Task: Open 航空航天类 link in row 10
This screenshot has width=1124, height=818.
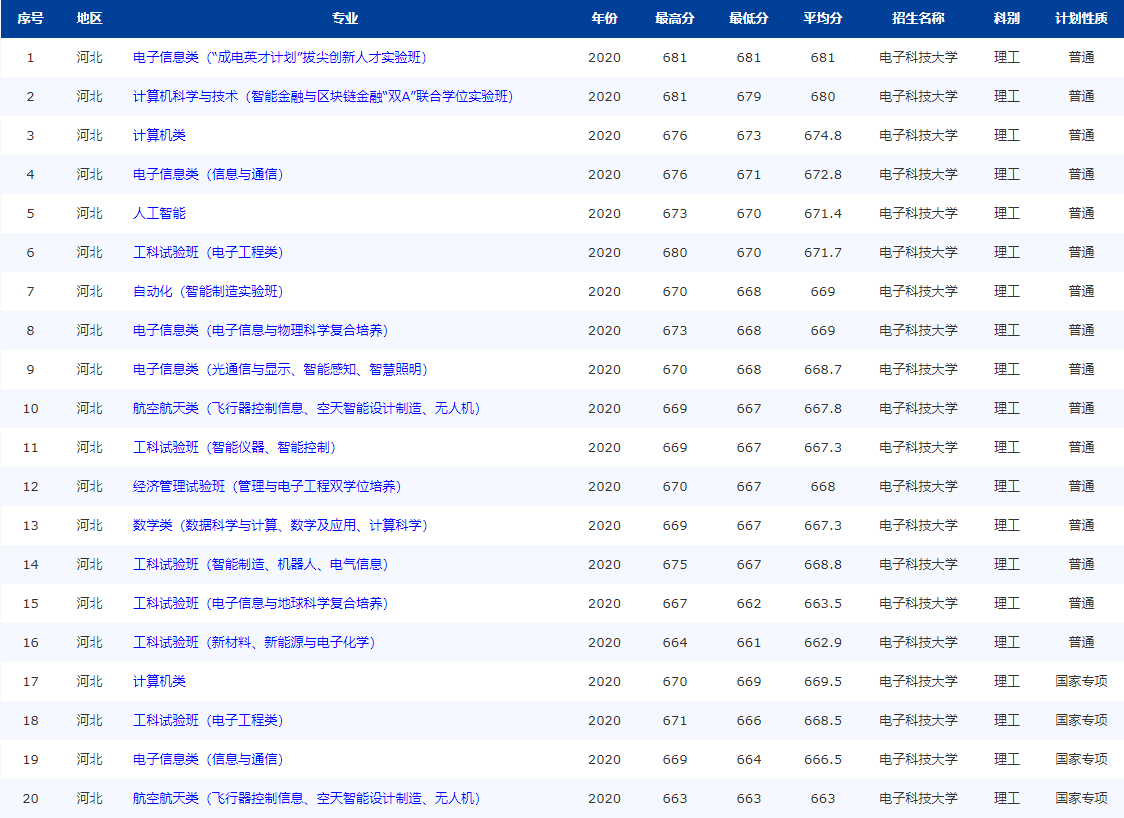Action: (306, 408)
